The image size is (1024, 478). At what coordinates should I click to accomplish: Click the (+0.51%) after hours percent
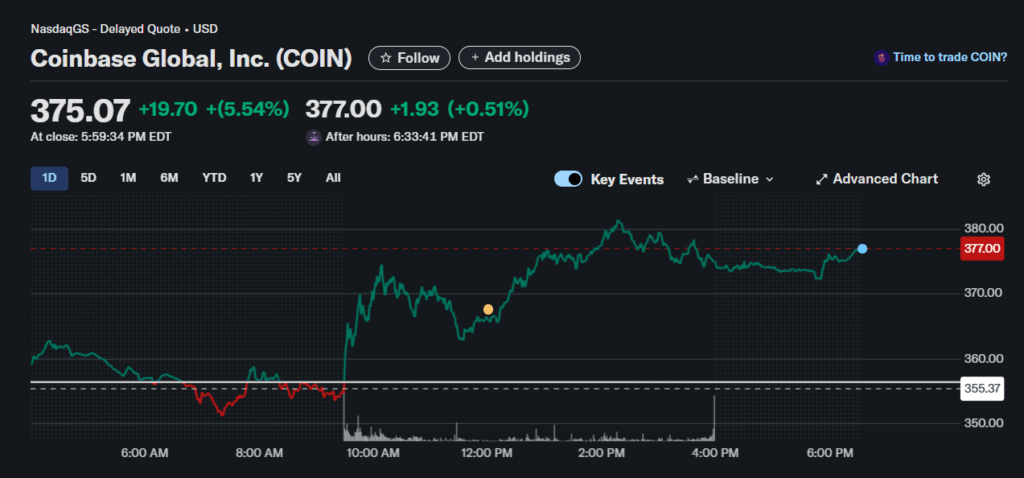click(488, 110)
